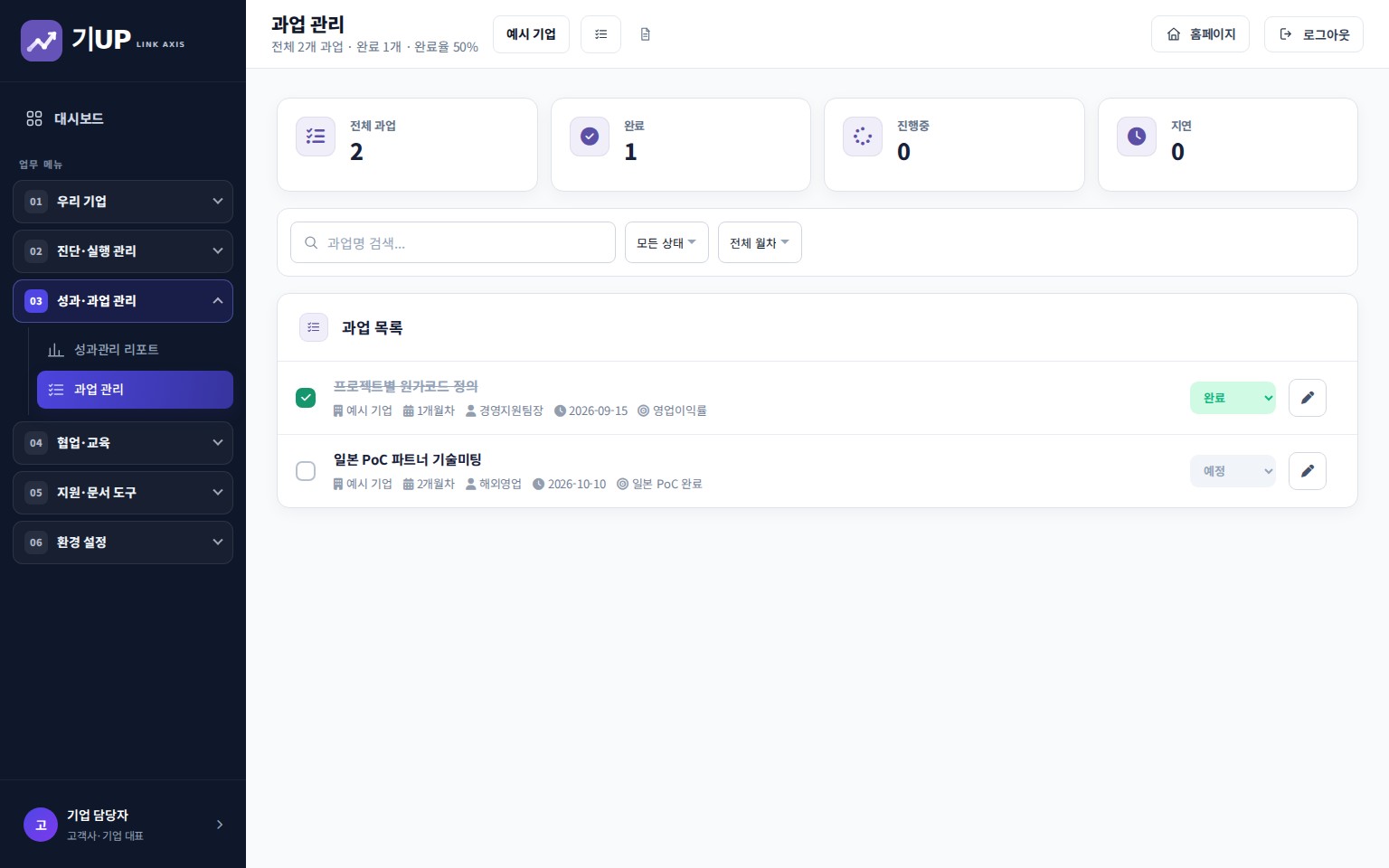
Task: Open the 예정 status dropdown
Action: click(1233, 471)
